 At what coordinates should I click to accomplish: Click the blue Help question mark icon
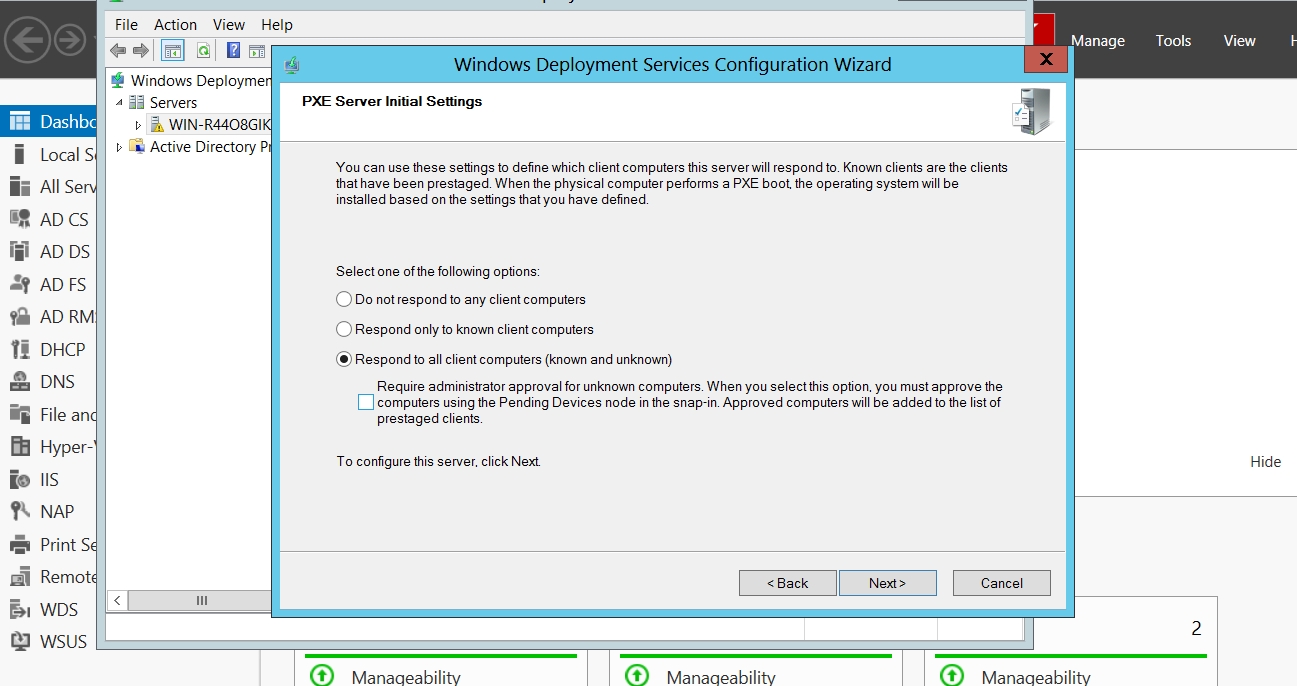(233, 51)
